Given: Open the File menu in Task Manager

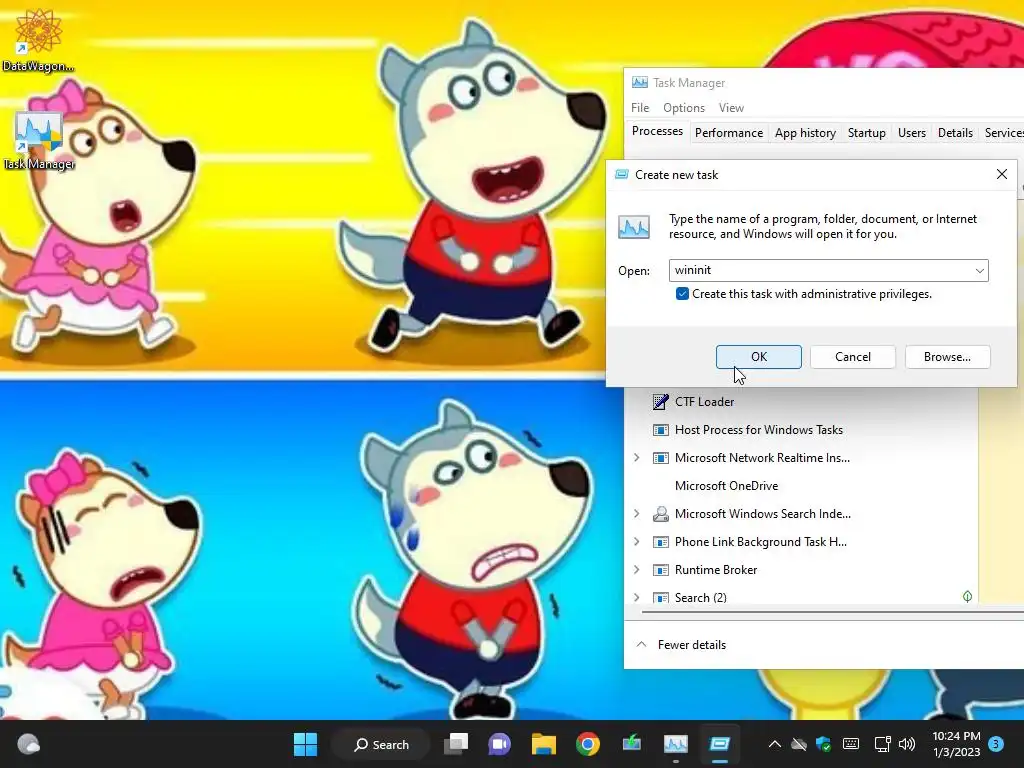Looking at the screenshot, I should pos(640,108).
